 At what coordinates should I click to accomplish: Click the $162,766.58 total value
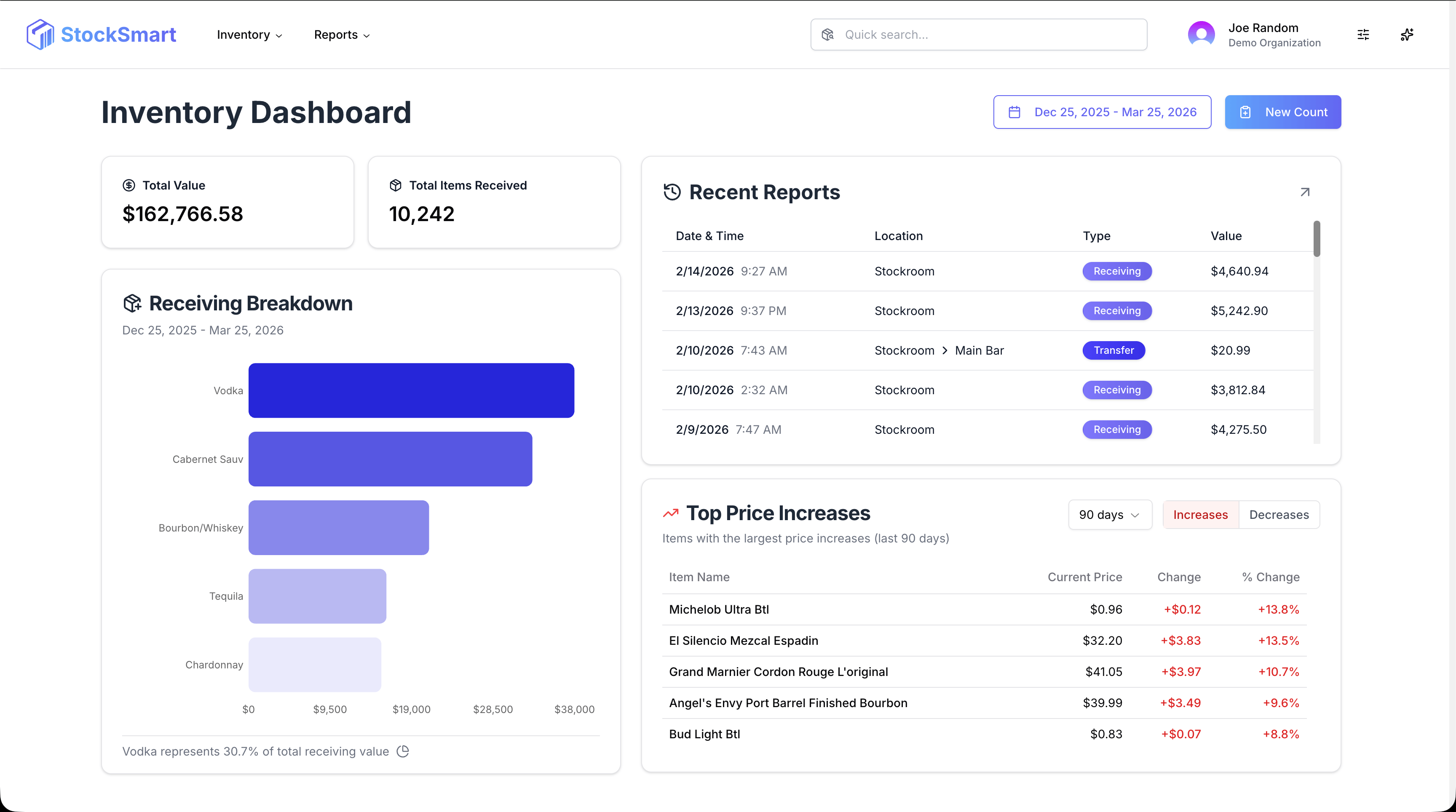point(182,214)
